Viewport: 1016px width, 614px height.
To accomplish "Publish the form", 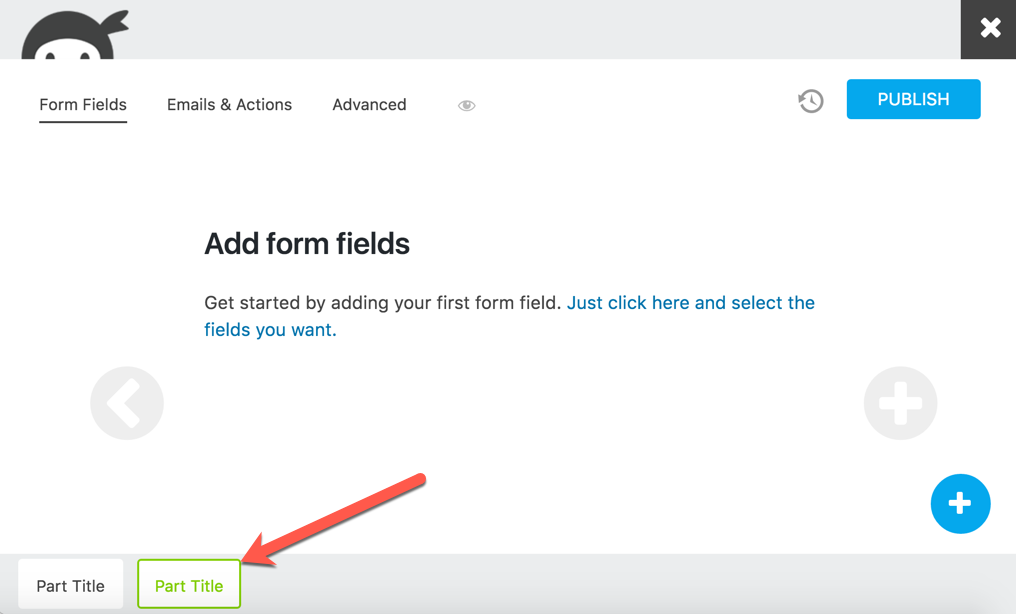I will click(913, 100).
